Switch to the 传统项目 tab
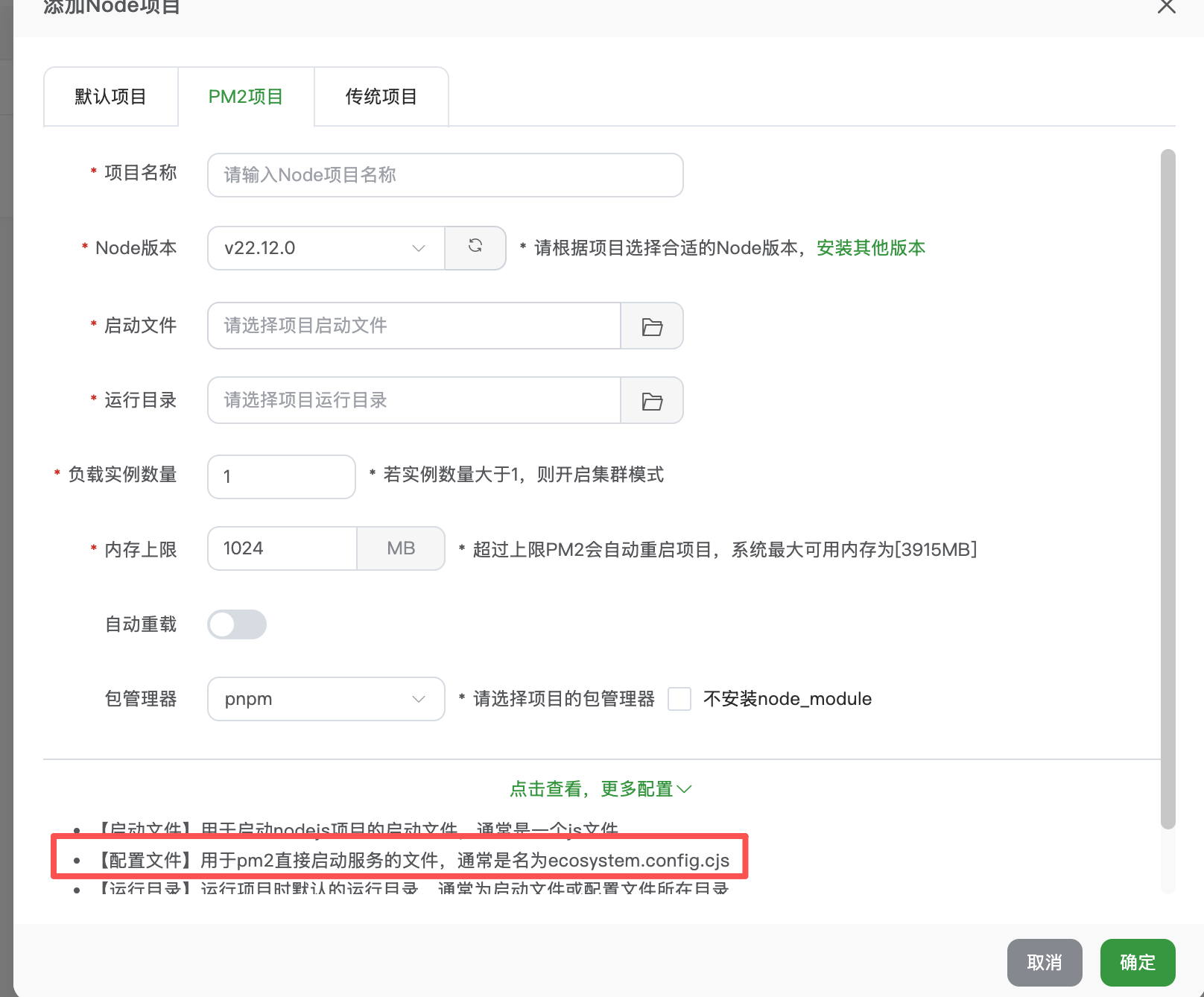 [381, 96]
